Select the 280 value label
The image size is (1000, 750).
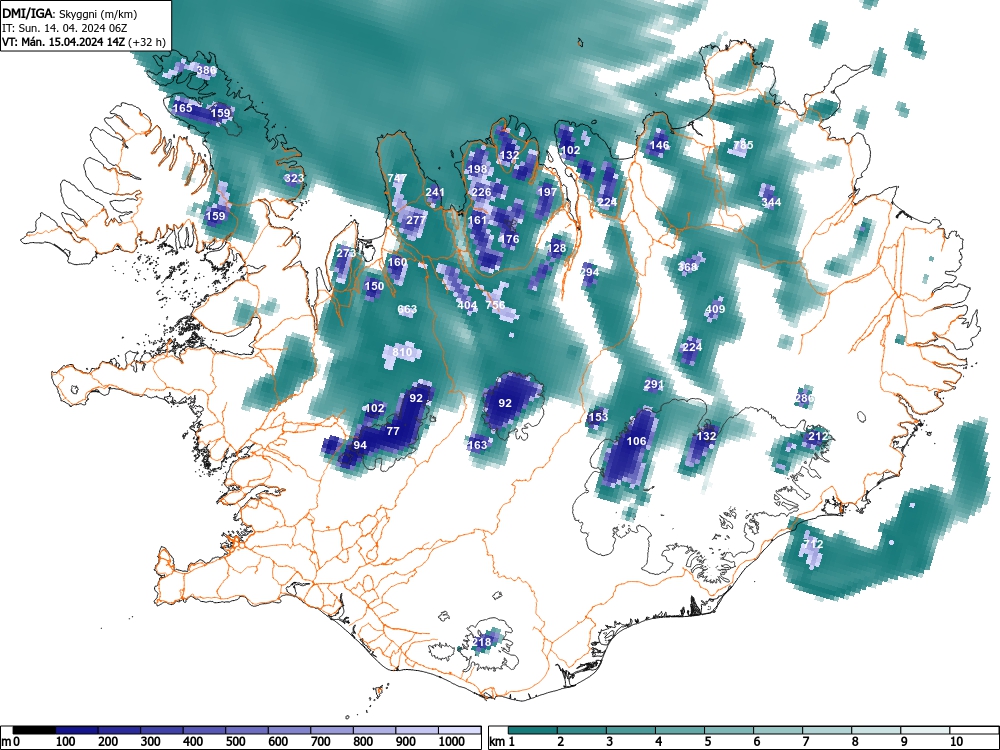804,399
